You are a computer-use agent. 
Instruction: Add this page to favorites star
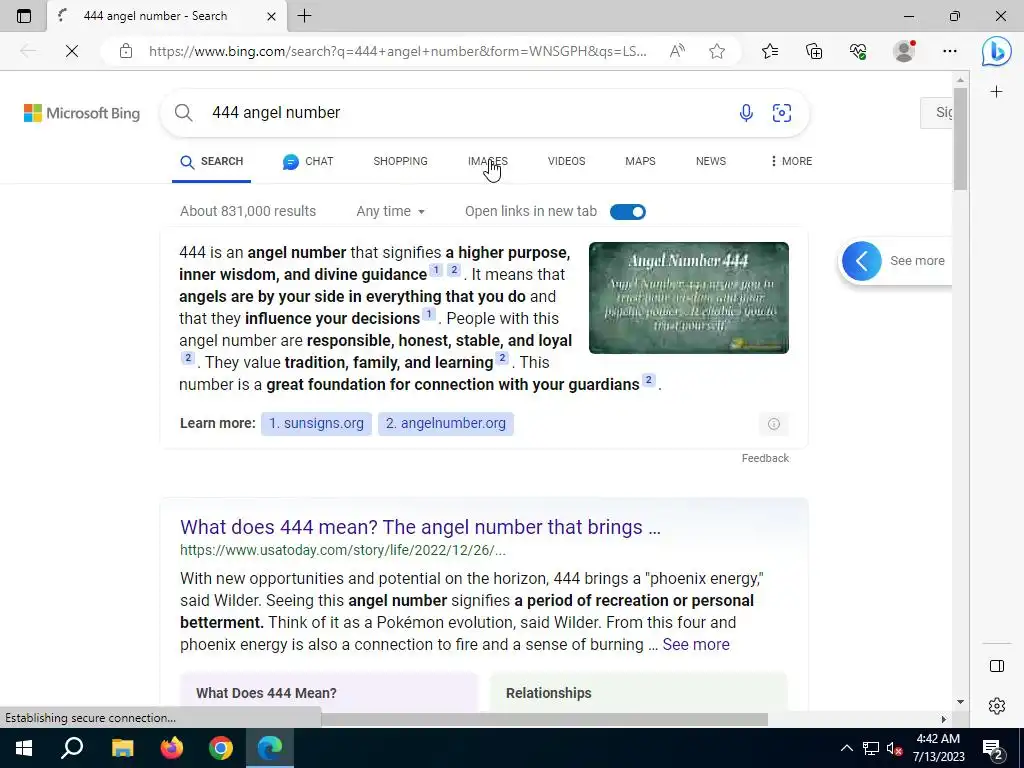717,51
